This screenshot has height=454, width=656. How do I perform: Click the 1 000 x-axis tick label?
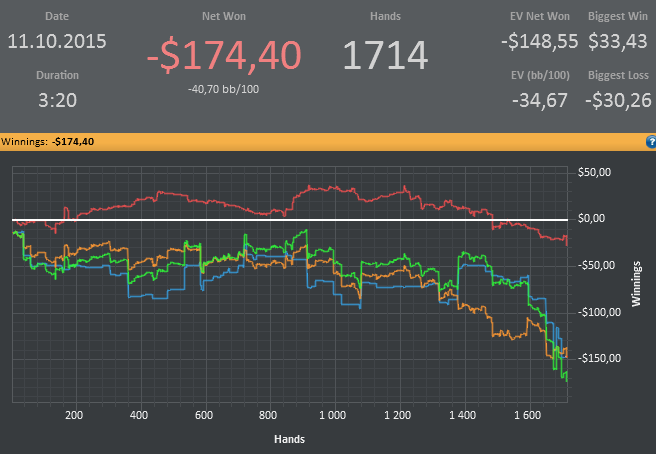(x=333, y=415)
